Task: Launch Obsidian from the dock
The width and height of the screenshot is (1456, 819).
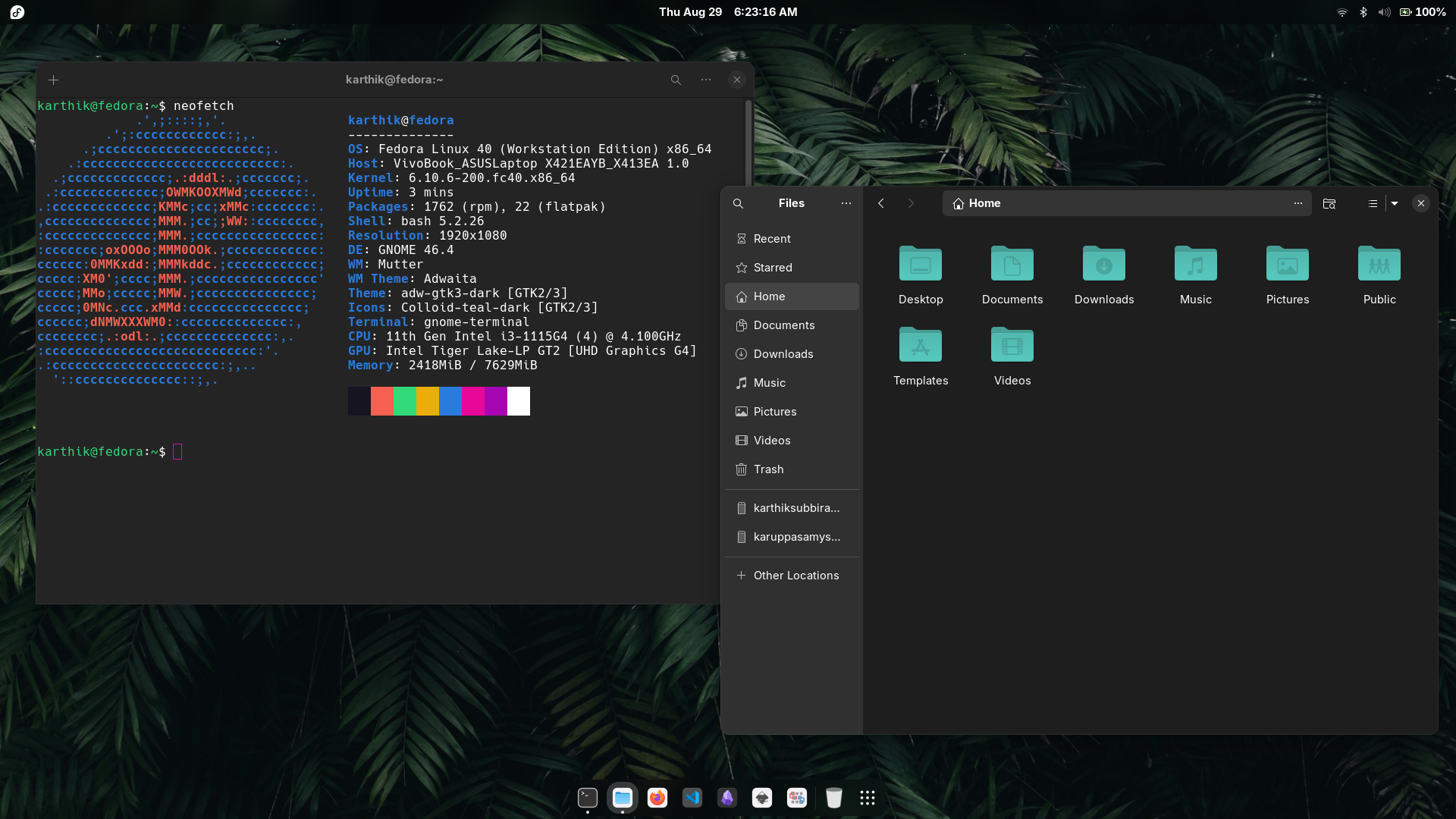Action: tap(727, 798)
